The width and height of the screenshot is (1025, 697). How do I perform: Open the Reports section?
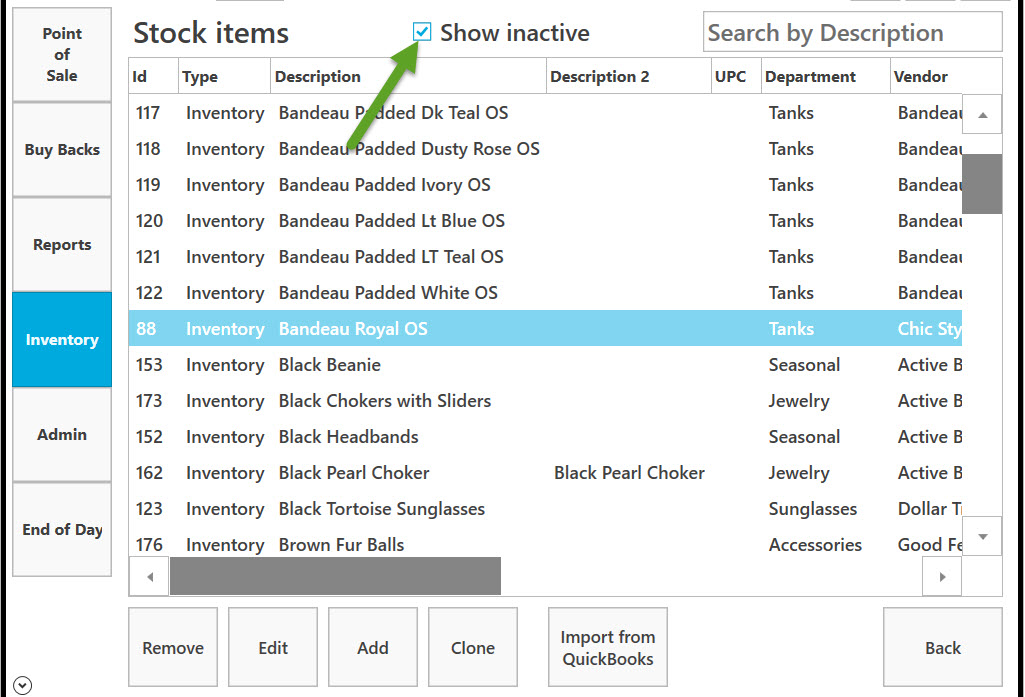pos(62,245)
